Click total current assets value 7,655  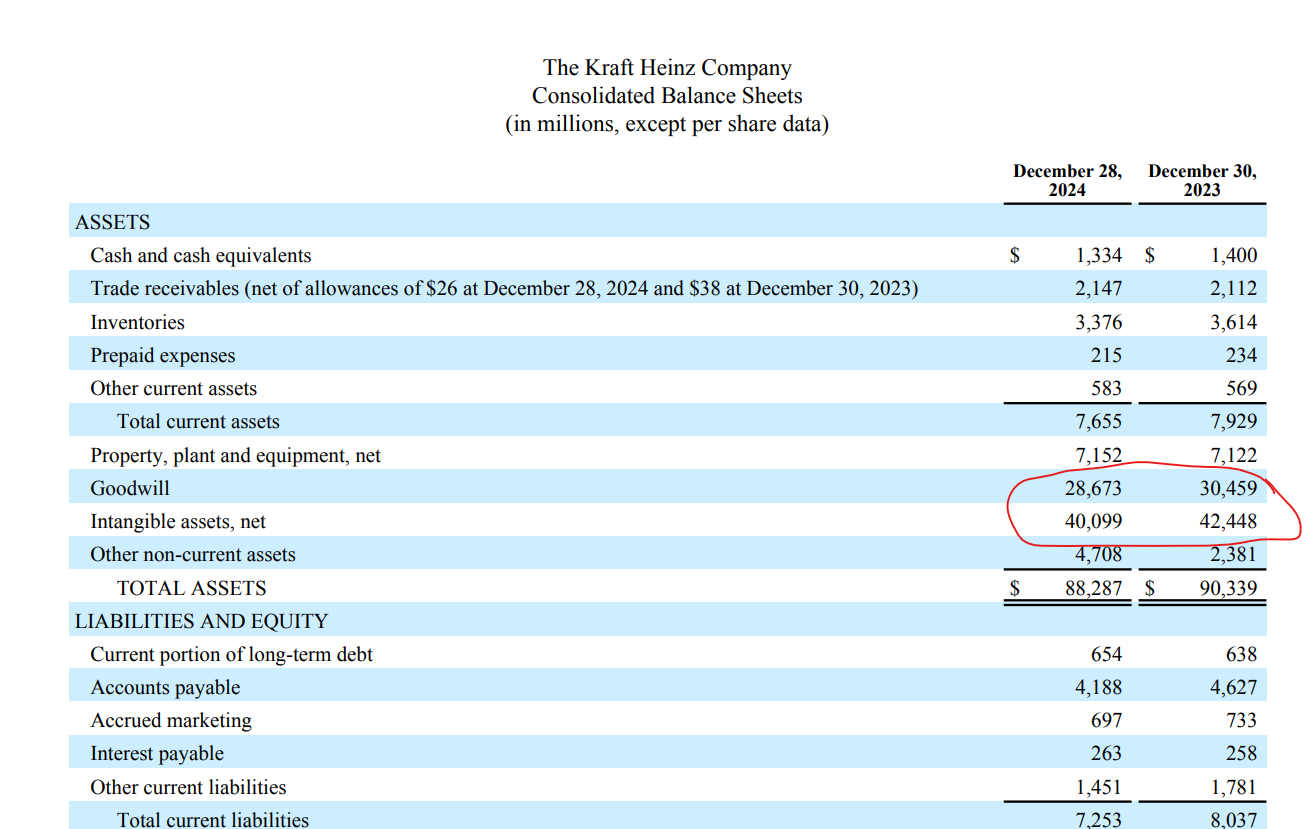click(x=1098, y=421)
